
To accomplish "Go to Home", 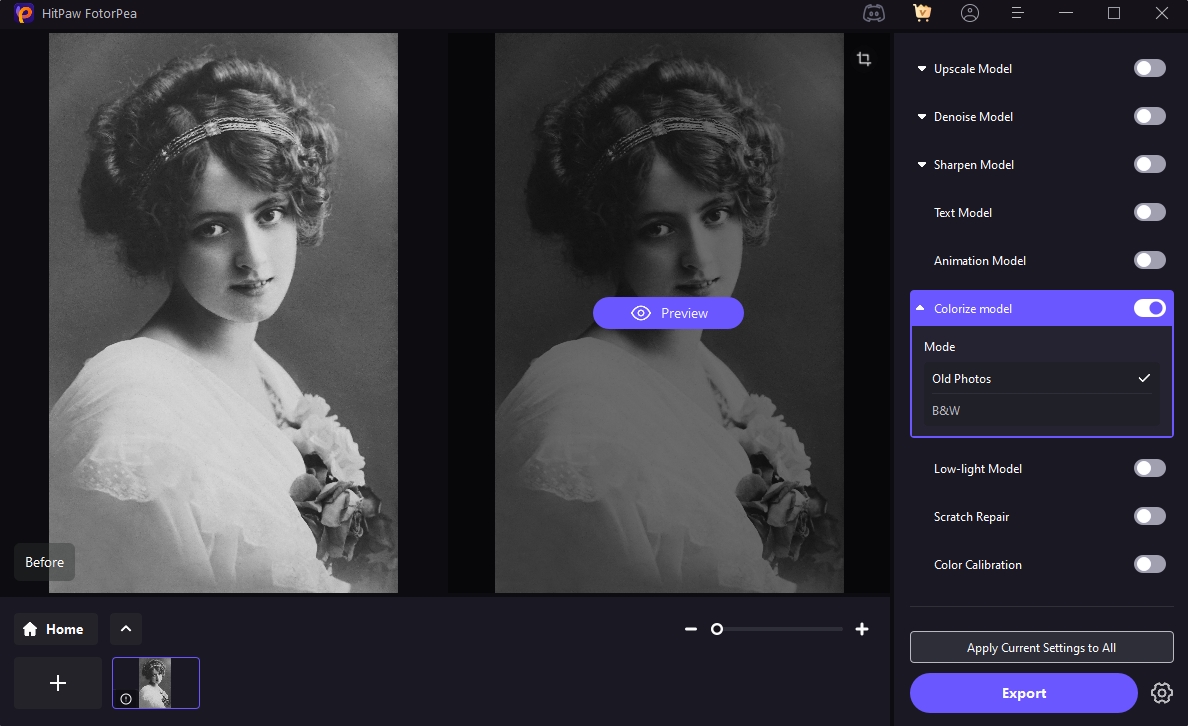I will 56,629.
